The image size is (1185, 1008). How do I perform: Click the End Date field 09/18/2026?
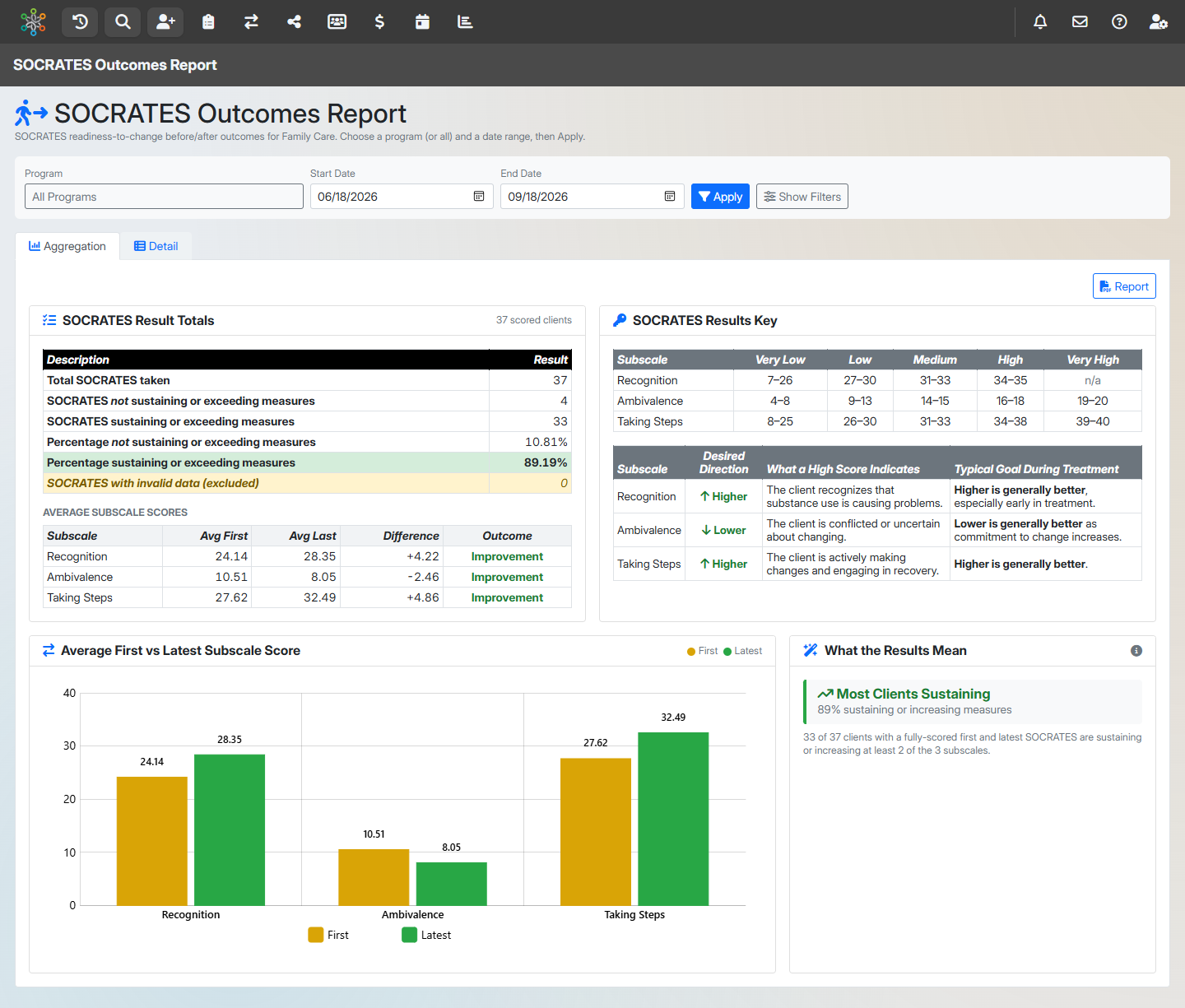[x=592, y=196]
